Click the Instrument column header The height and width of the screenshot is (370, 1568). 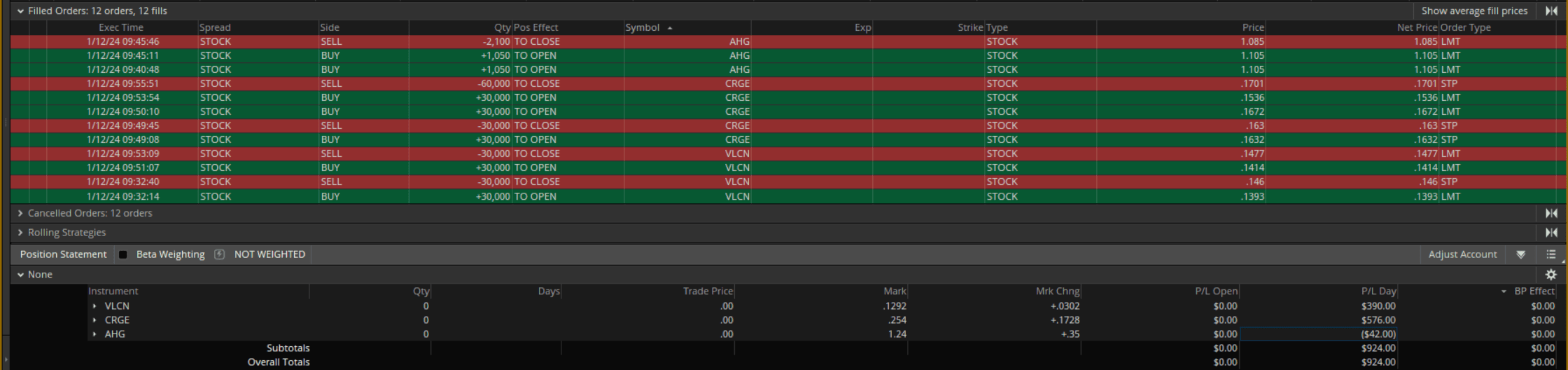pos(113,292)
